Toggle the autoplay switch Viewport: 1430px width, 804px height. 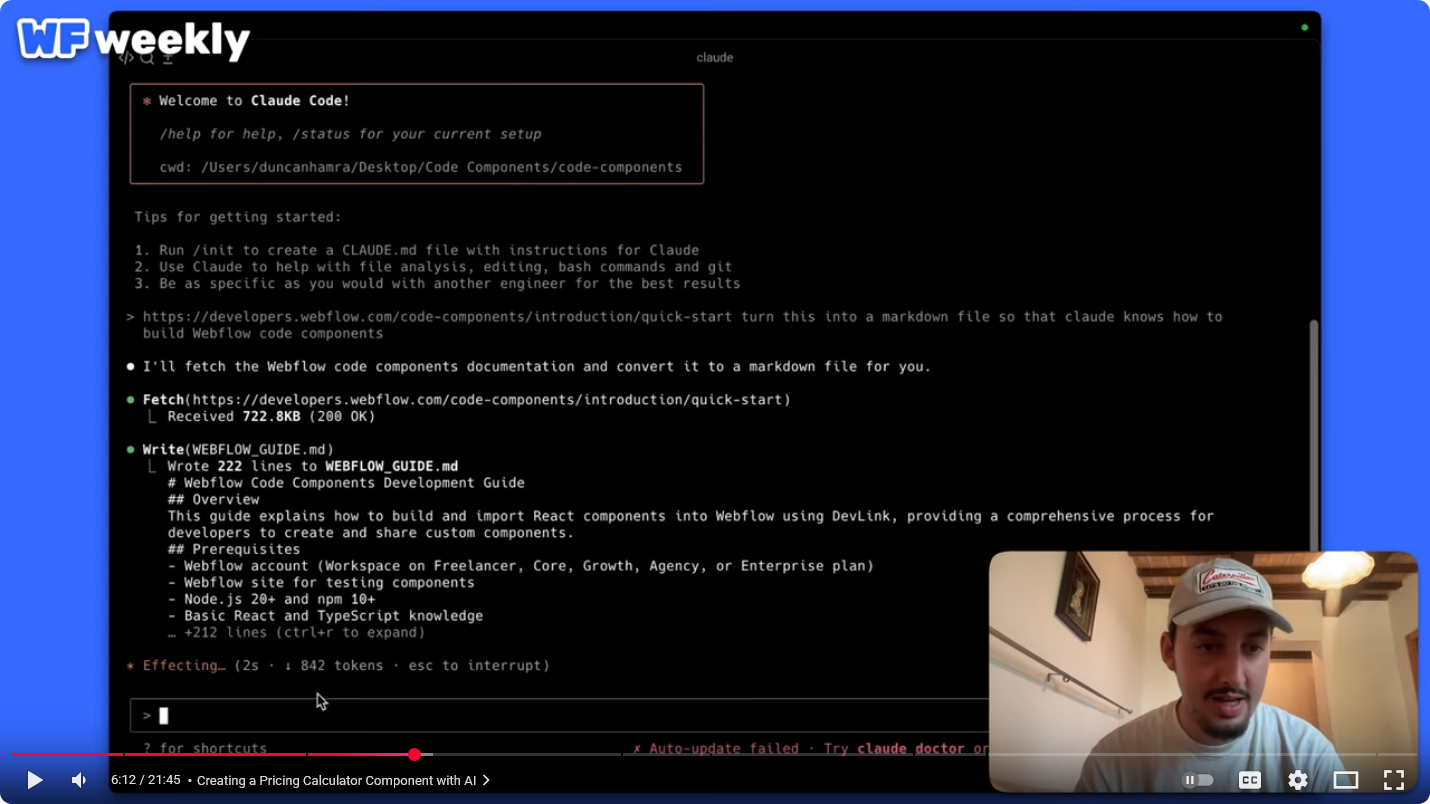point(1198,780)
